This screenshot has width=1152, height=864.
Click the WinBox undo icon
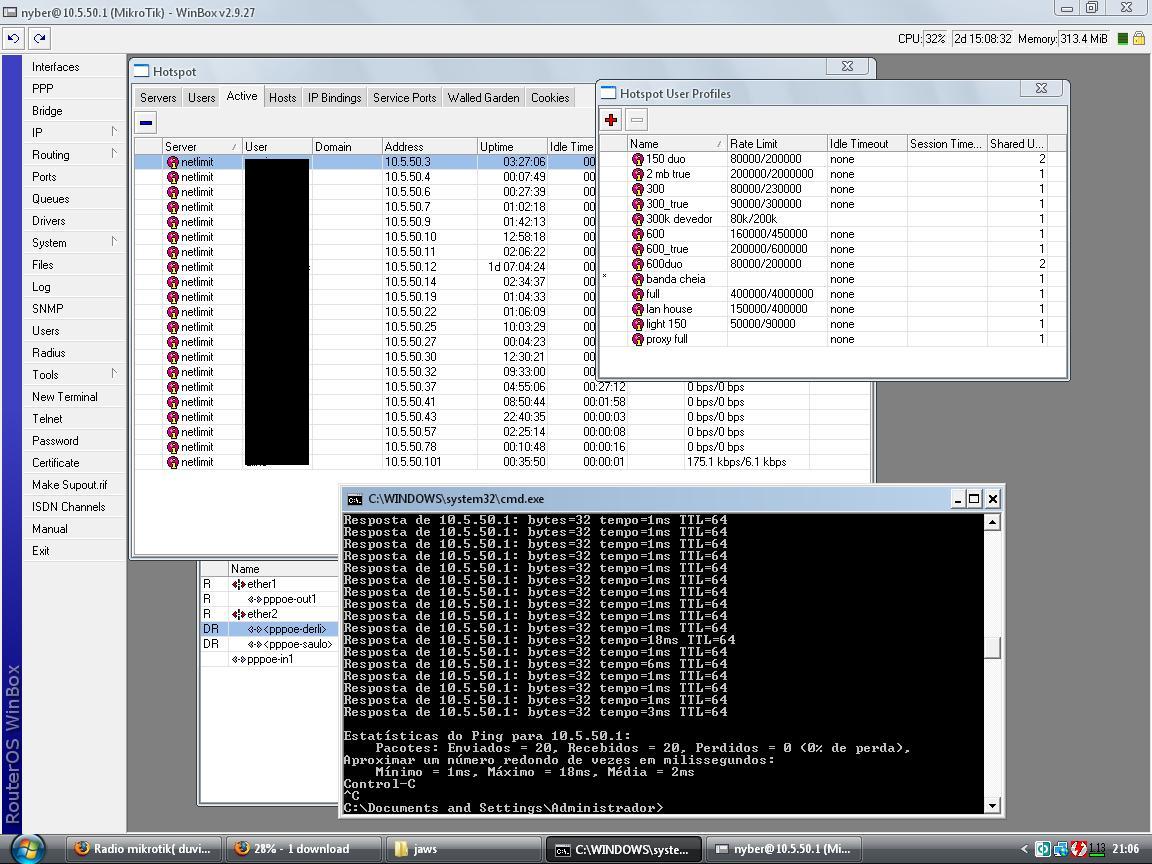(13, 38)
